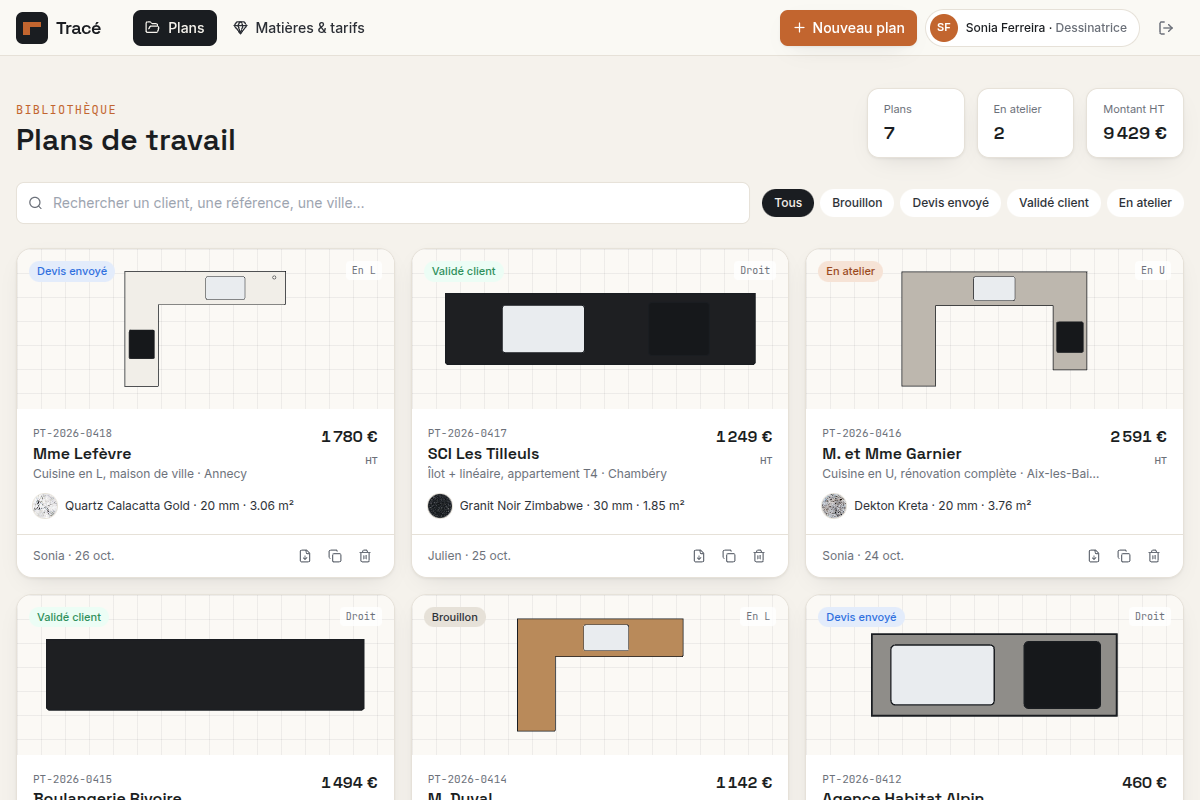Switch to Matières & tarifs tab
Screen dimensions: 1200x800
299,28
